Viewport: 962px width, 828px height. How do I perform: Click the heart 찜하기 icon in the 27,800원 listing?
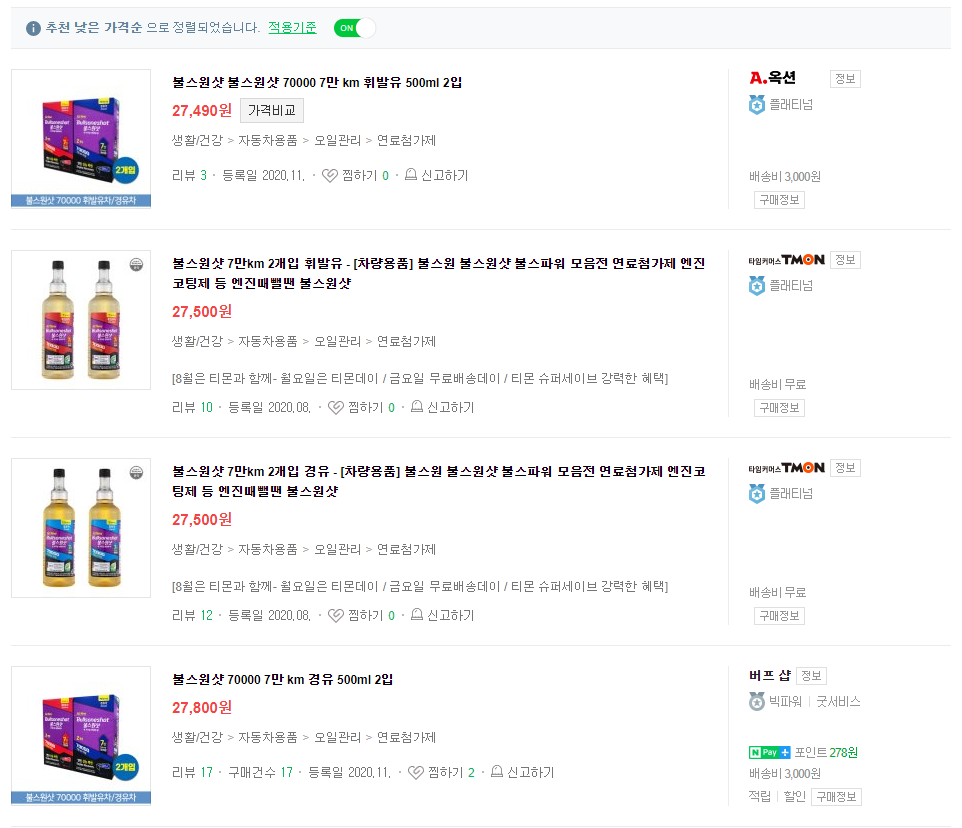click(x=416, y=772)
